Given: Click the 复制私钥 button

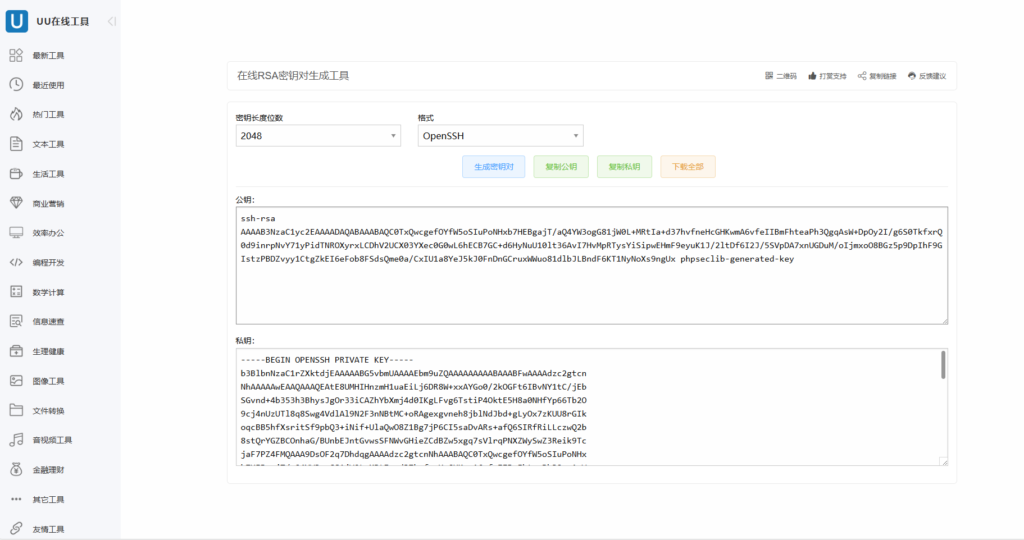Looking at the screenshot, I should [x=624, y=167].
